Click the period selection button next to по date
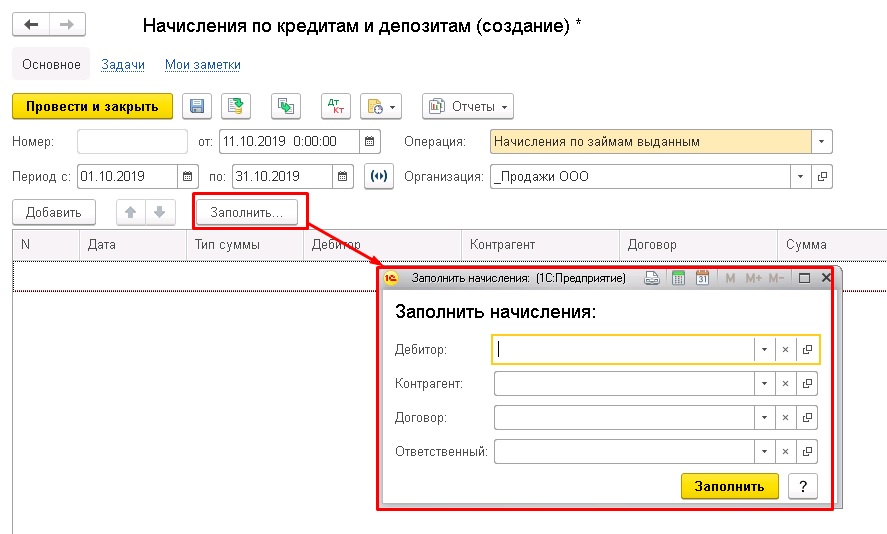Image resolution: width=887 pixels, height=534 pixels. point(379,176)
